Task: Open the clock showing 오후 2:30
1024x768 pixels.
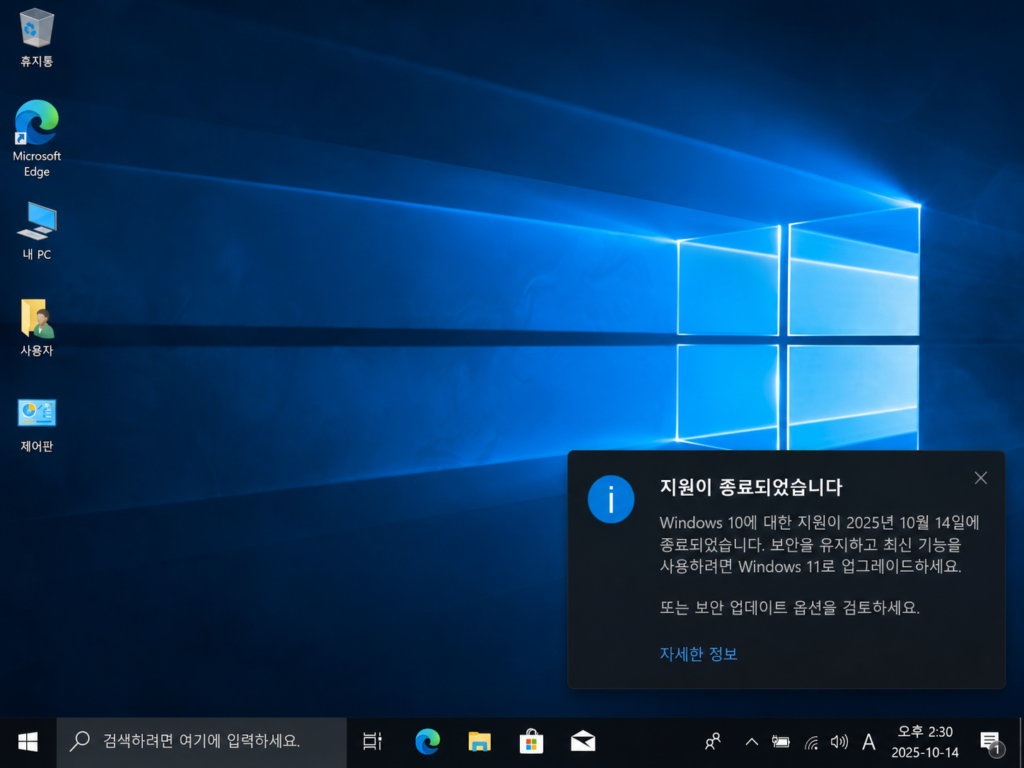Action: pos(925,742)
